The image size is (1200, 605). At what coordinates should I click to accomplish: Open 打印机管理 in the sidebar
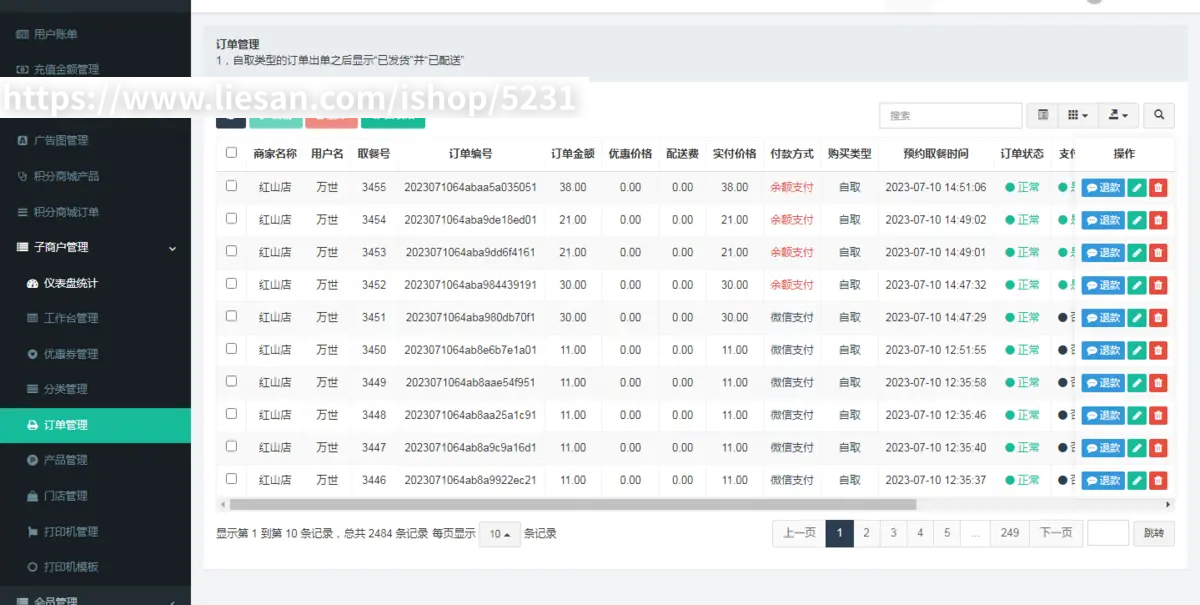point(95,531)
